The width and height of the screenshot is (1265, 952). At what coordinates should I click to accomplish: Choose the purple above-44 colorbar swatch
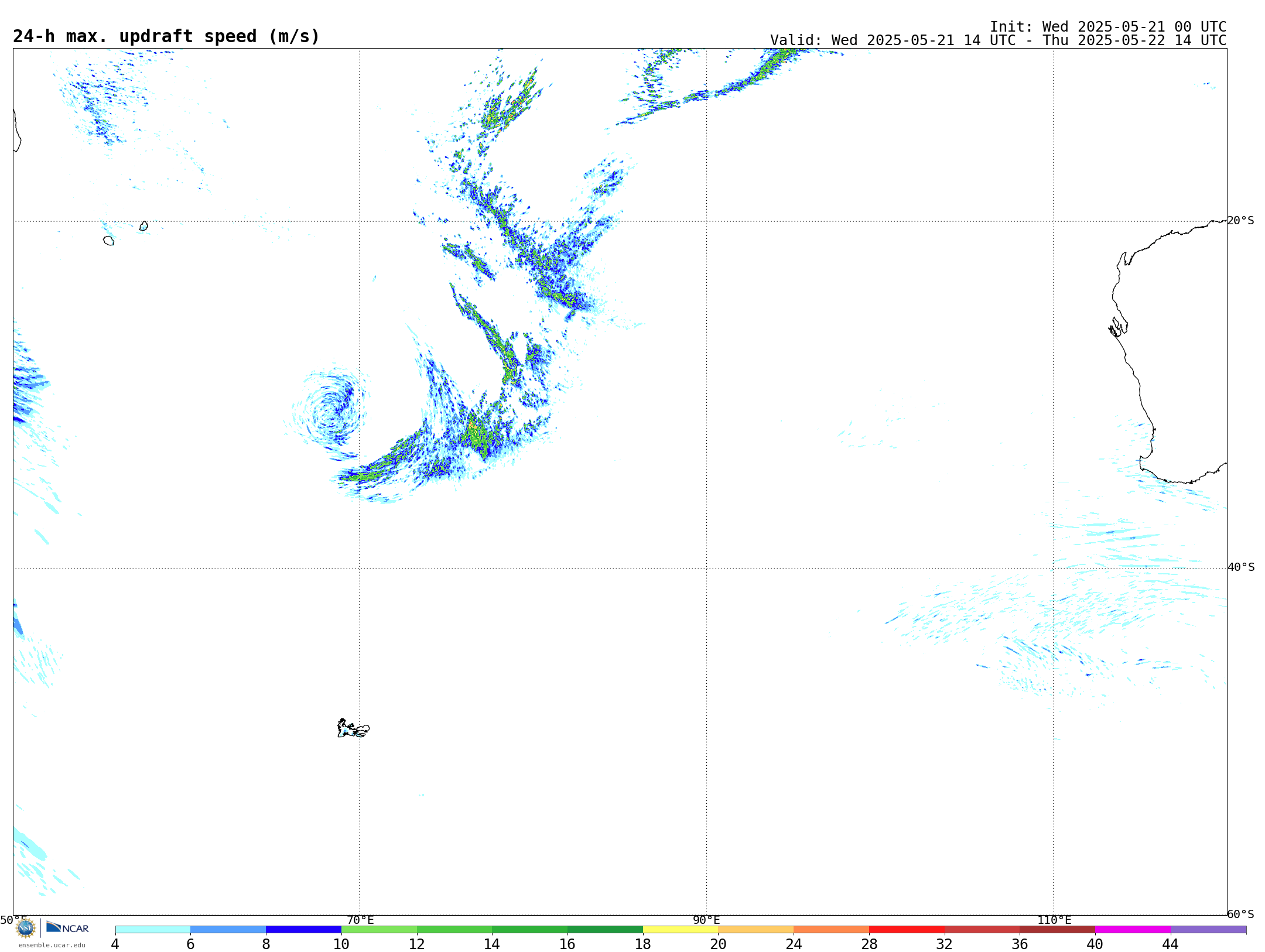coord(1209,930)
